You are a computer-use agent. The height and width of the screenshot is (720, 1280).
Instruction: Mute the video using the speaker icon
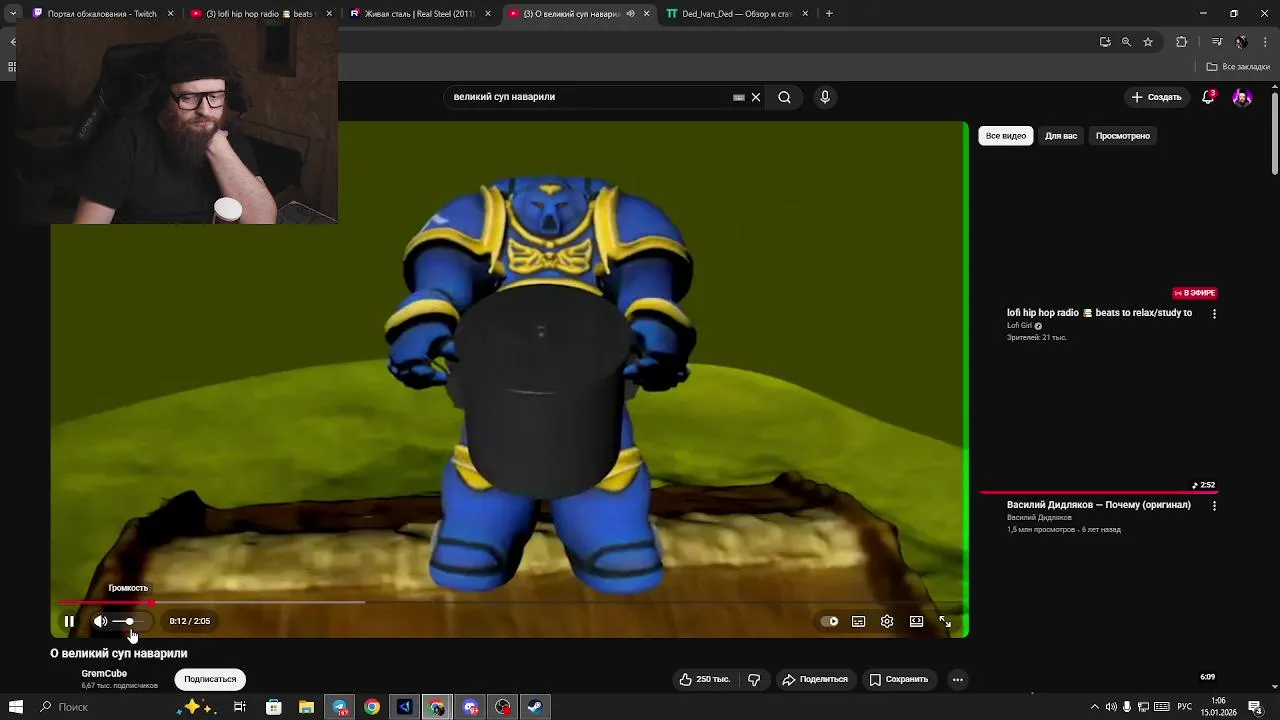tap(100, 621)
